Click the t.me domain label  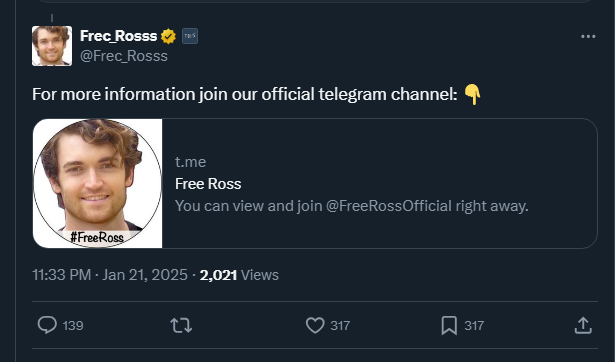click(190, 162)
